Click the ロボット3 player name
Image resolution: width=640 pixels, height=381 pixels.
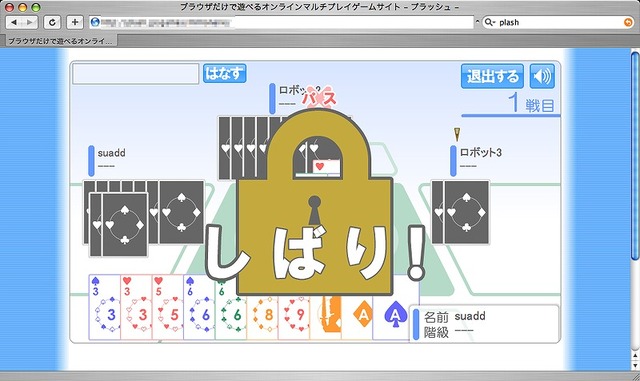(x=480, y=152)
